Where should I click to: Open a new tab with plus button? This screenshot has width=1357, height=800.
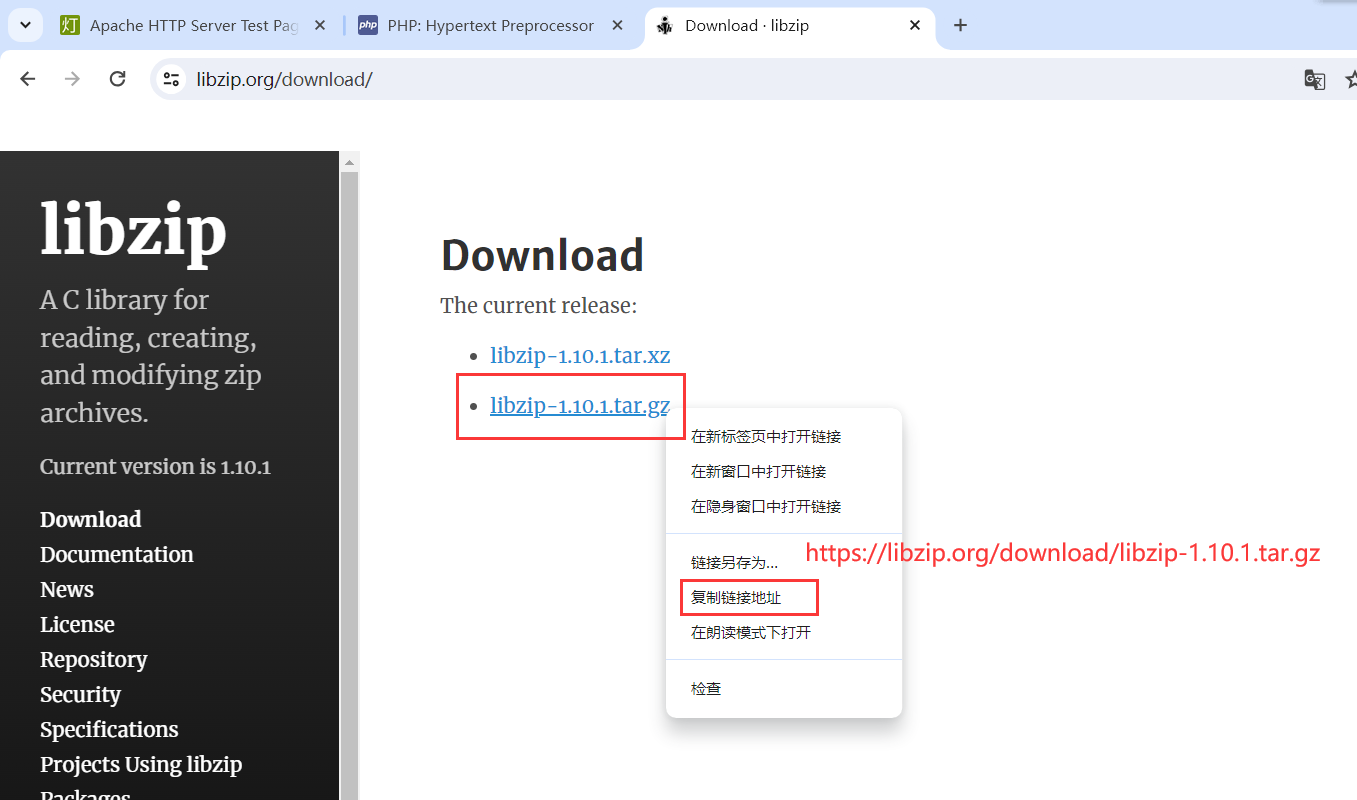point(960,26)
